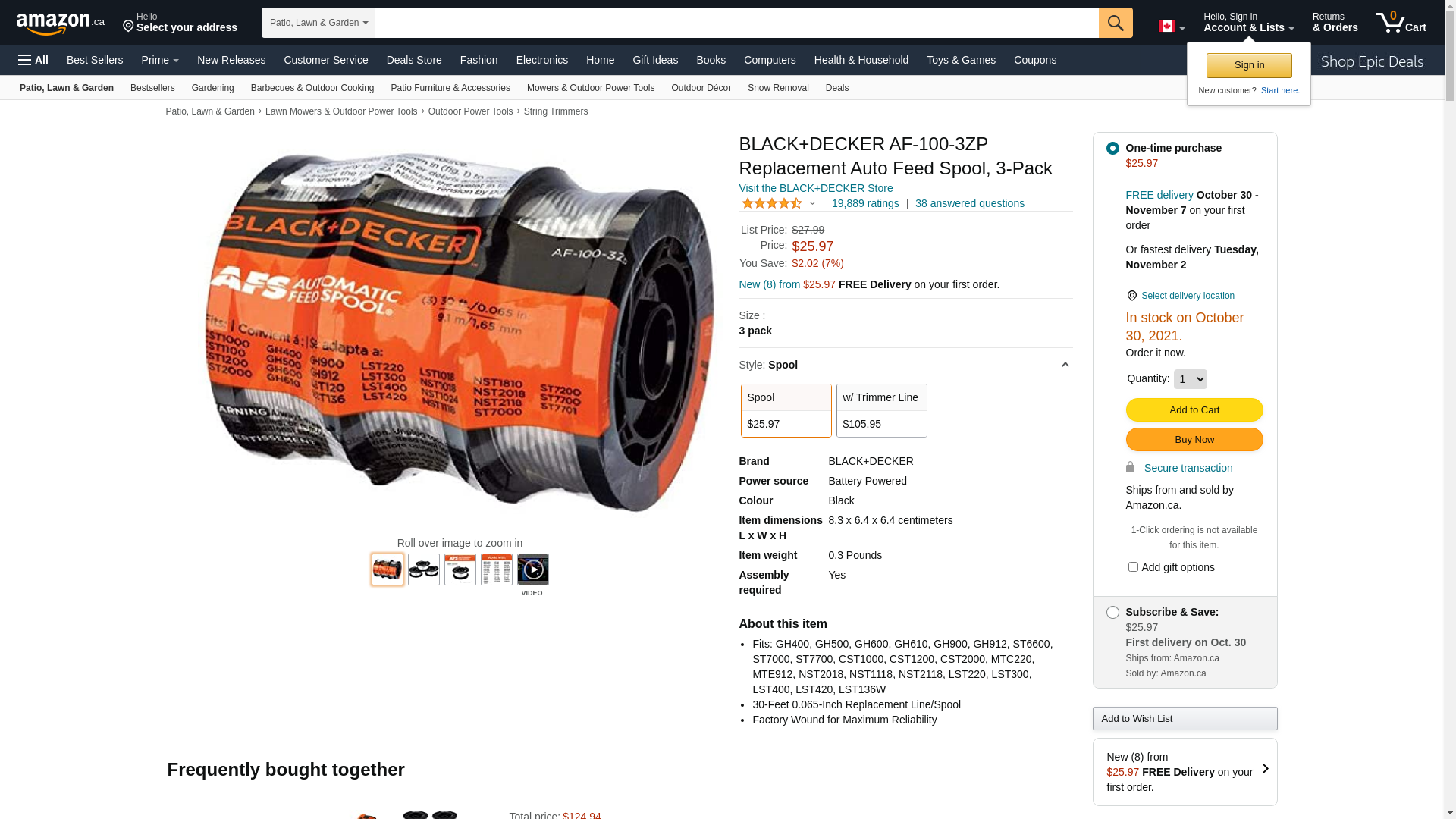Choose the w/ Trimmer Line style swatch
Screen dimensions: 1456x819
882,410
